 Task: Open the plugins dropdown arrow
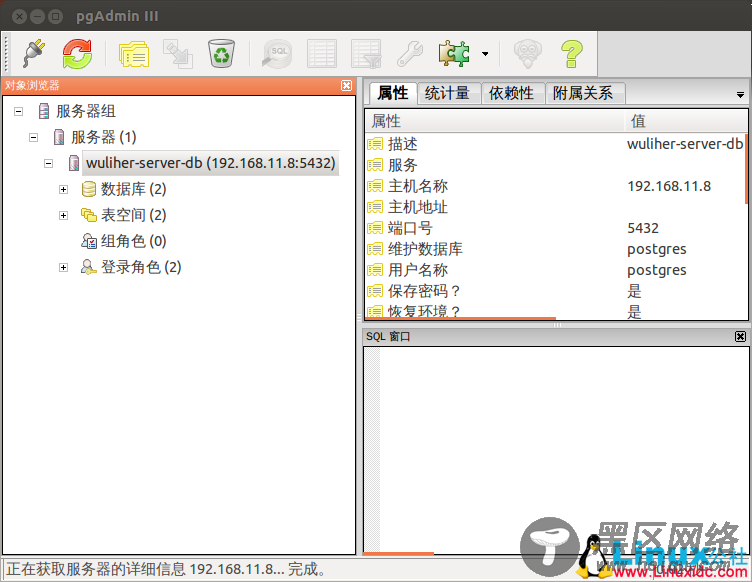485,54
